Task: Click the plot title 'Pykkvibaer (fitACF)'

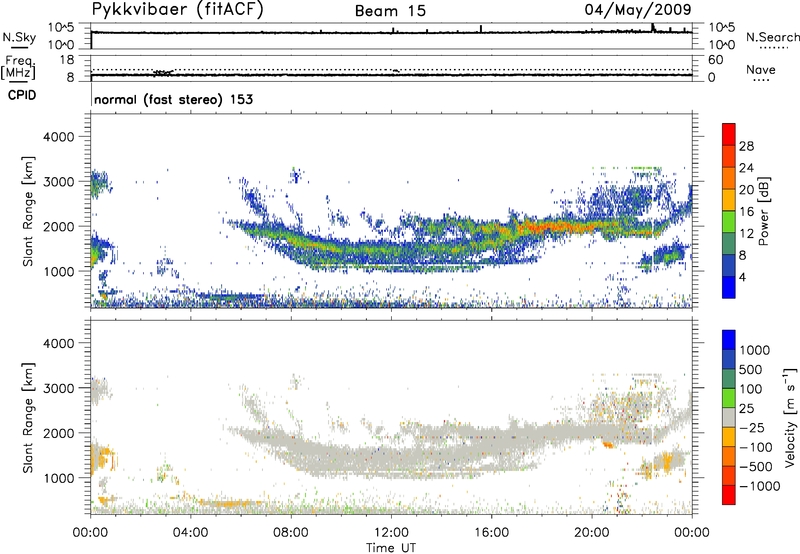Action: pyautogui.click(x=178, y=10)
